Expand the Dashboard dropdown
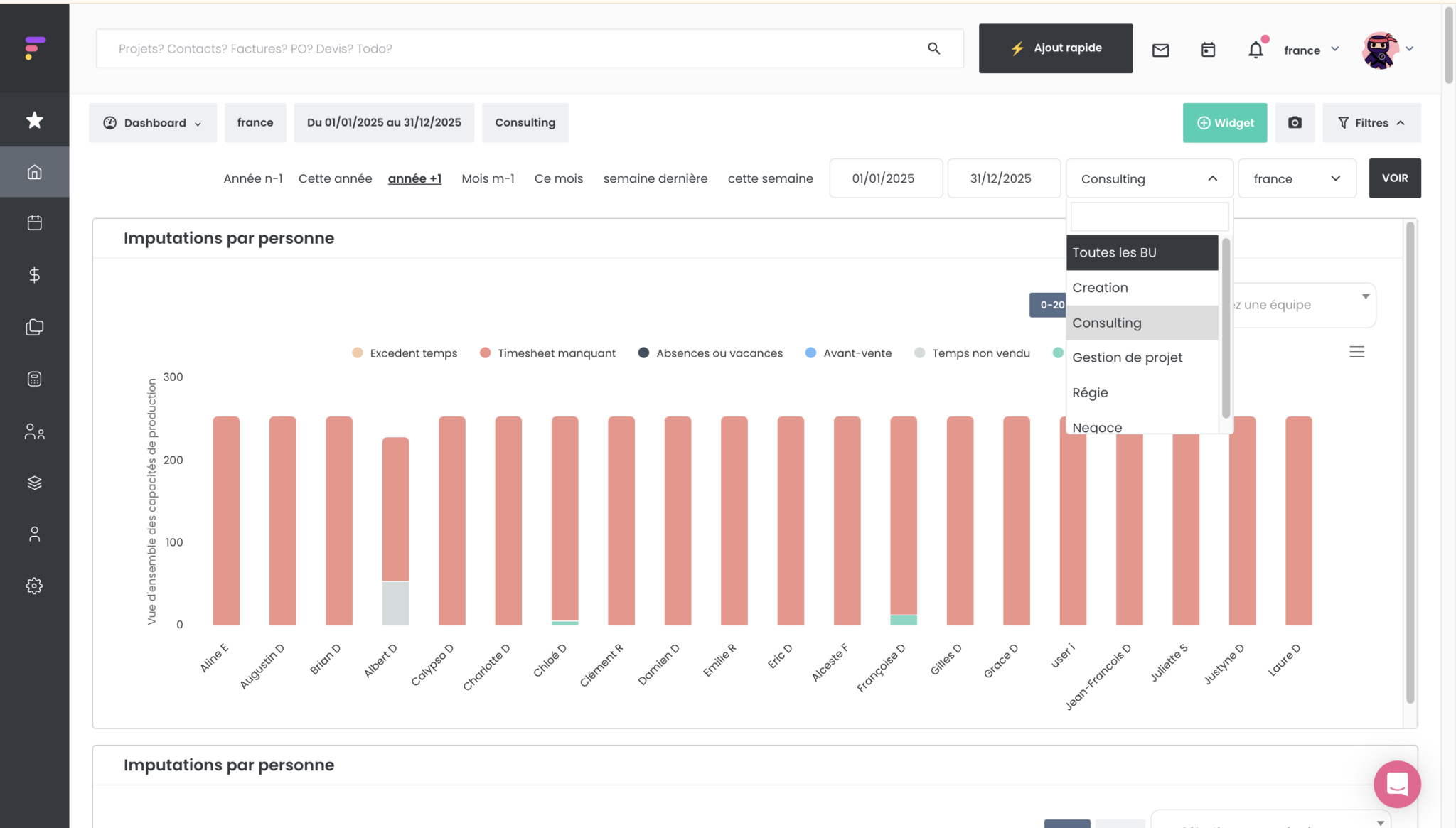This screenshot has width=1456, height=828. click(153, 122)
